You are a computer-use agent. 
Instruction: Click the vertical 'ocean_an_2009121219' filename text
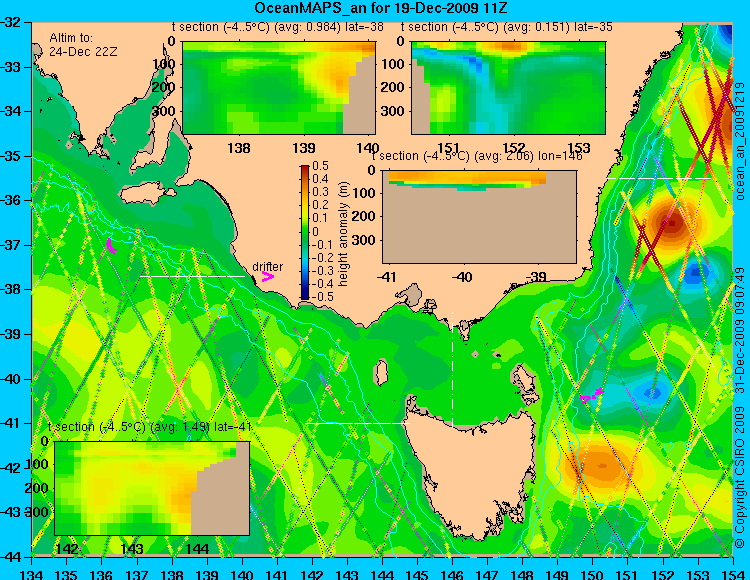coord(740,141)
